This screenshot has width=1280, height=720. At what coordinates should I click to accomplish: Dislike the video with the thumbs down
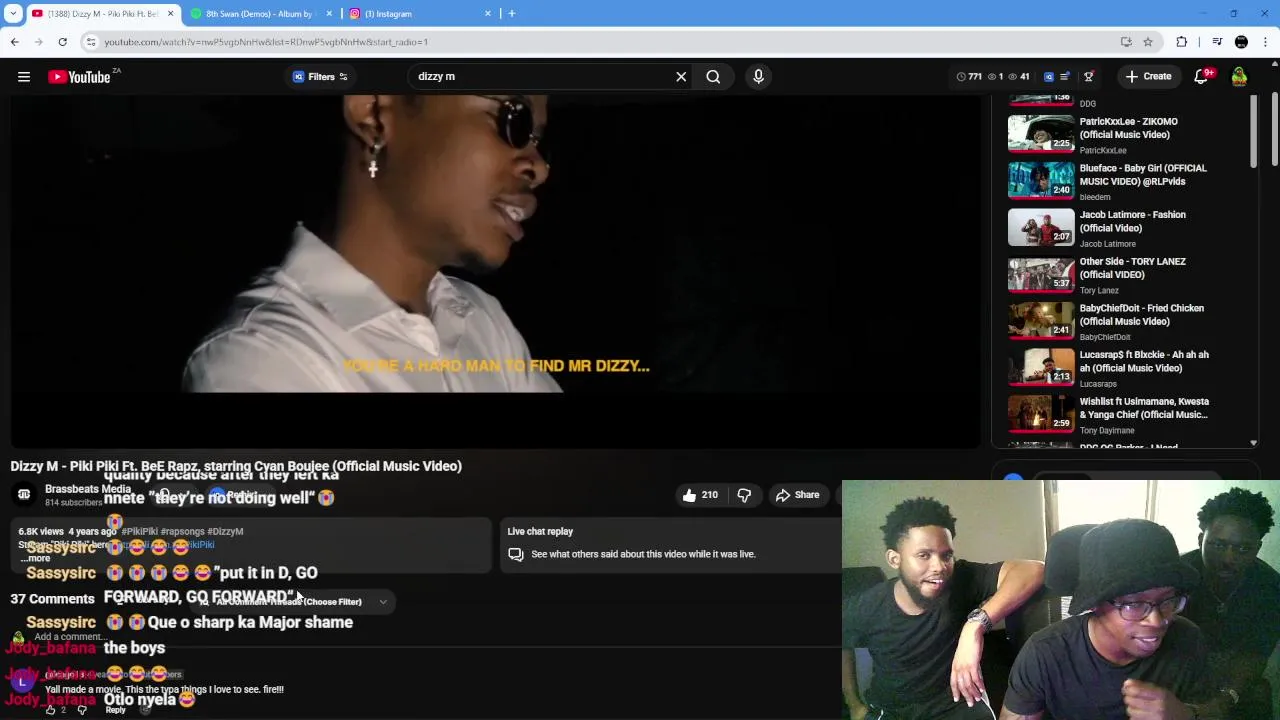pyautogui.click(x=744, y=495)
